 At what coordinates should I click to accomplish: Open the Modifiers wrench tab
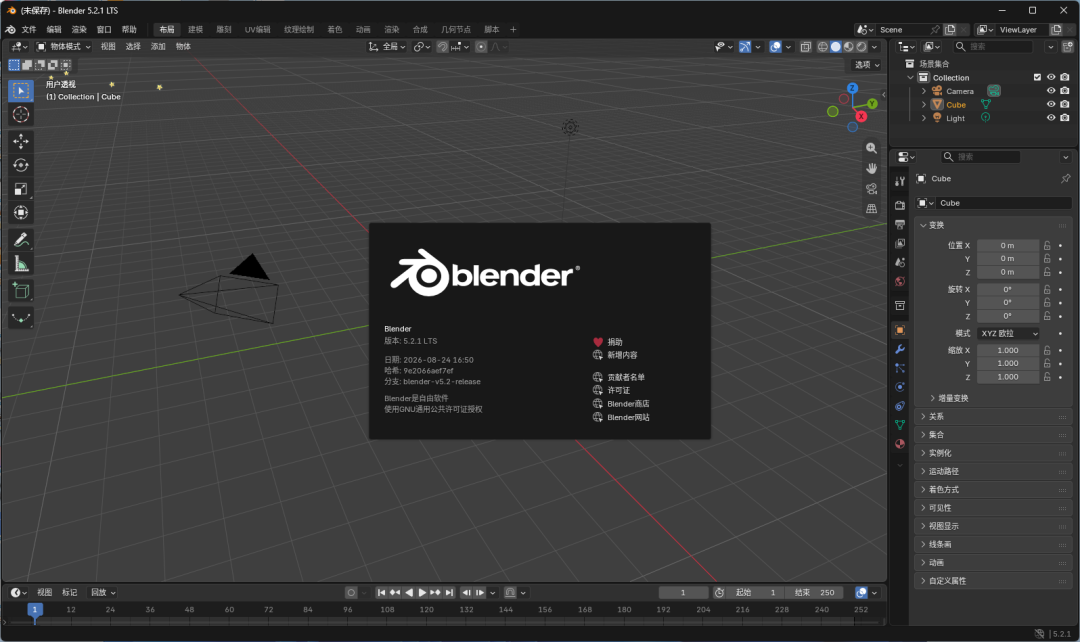pyautogui.click(x=900, y=349)
